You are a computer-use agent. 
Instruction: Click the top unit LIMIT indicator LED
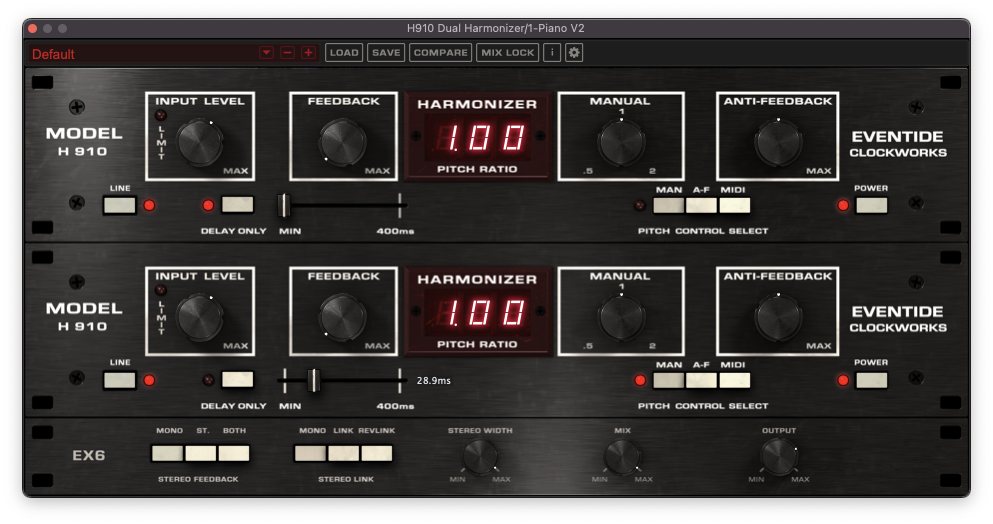161,115
